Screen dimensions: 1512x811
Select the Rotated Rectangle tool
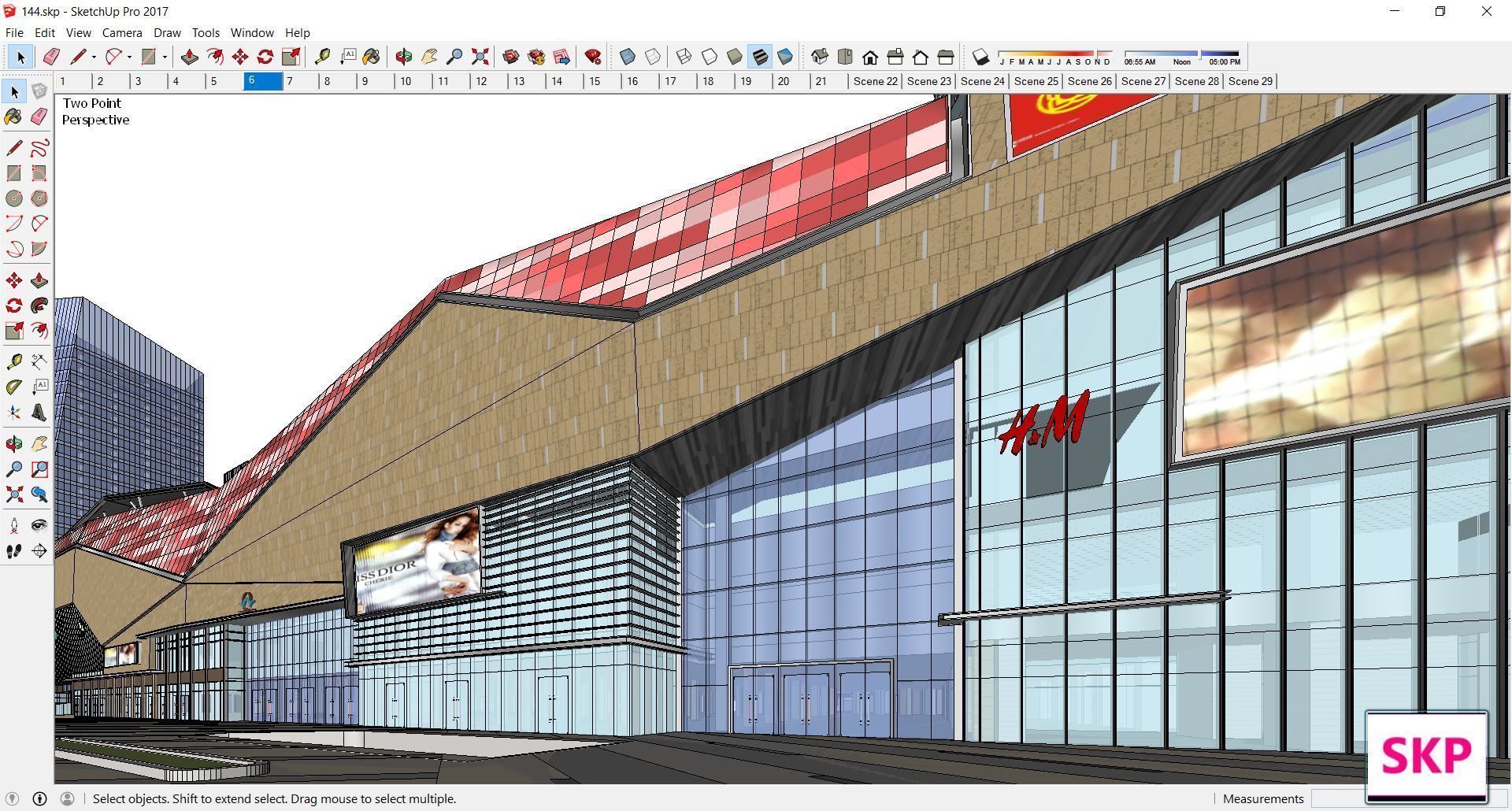click(39, 173)
